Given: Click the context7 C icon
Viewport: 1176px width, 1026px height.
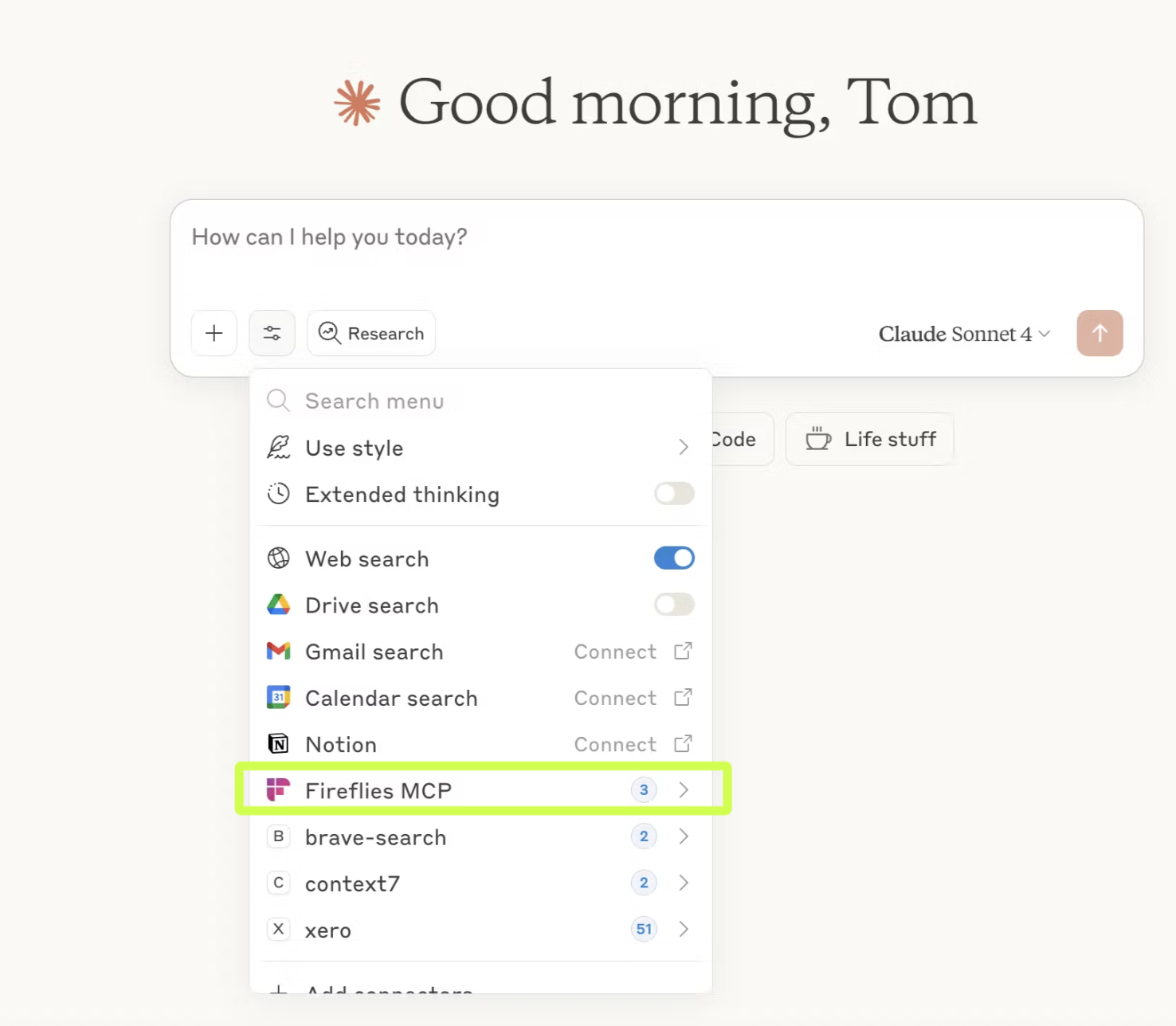Looking at the screenshot, I should 278,883.
